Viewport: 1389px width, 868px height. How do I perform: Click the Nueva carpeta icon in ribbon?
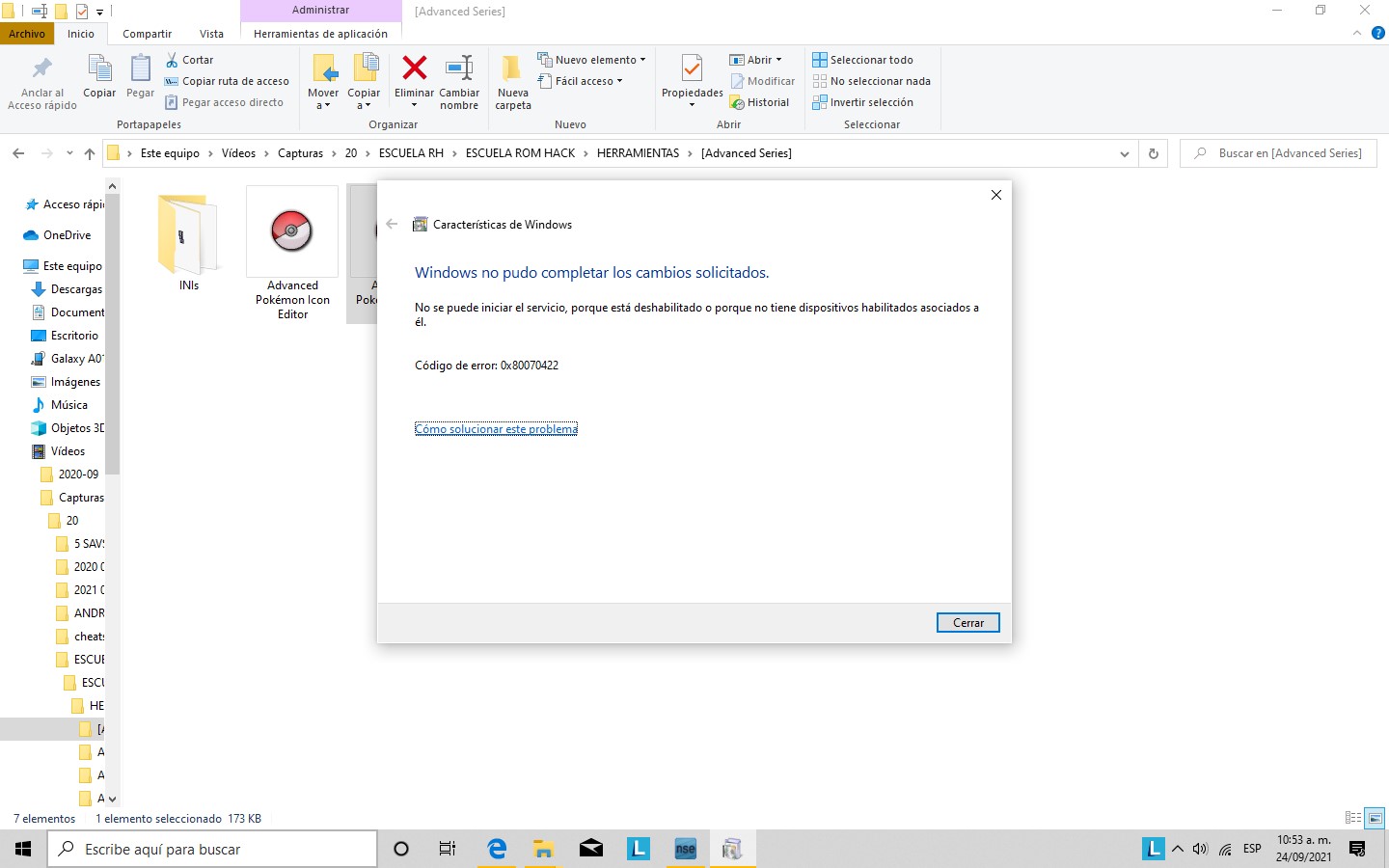[512, 69]
